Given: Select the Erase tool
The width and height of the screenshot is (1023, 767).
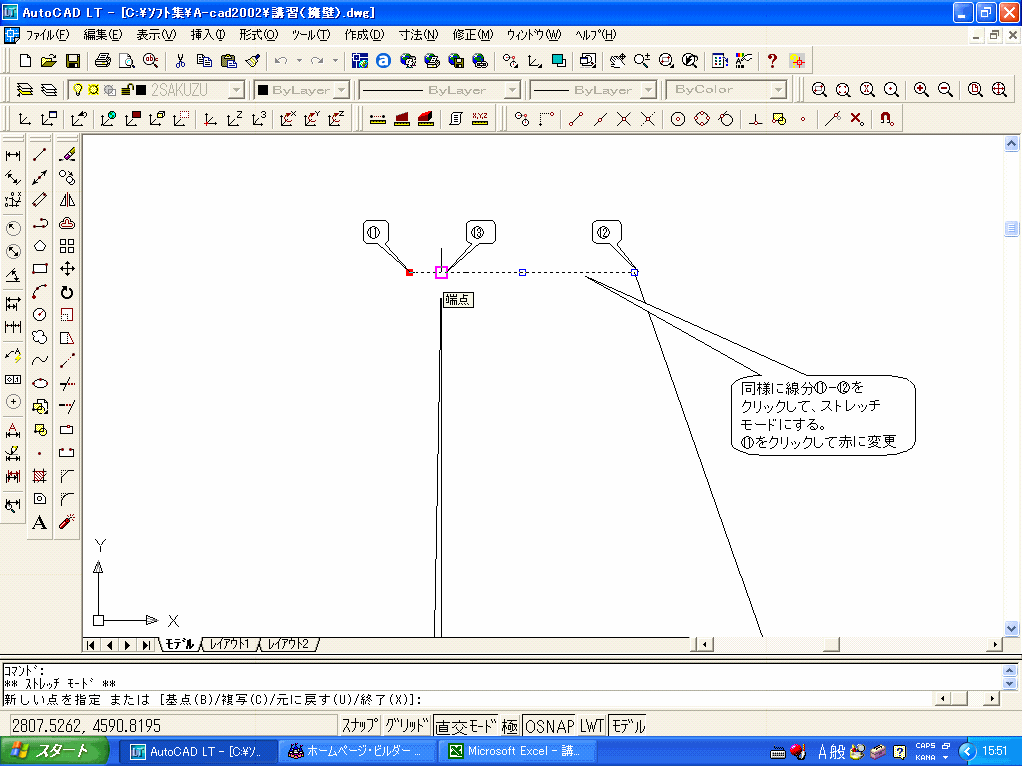Looking at the screenshot, I should [x=67, y=155].
